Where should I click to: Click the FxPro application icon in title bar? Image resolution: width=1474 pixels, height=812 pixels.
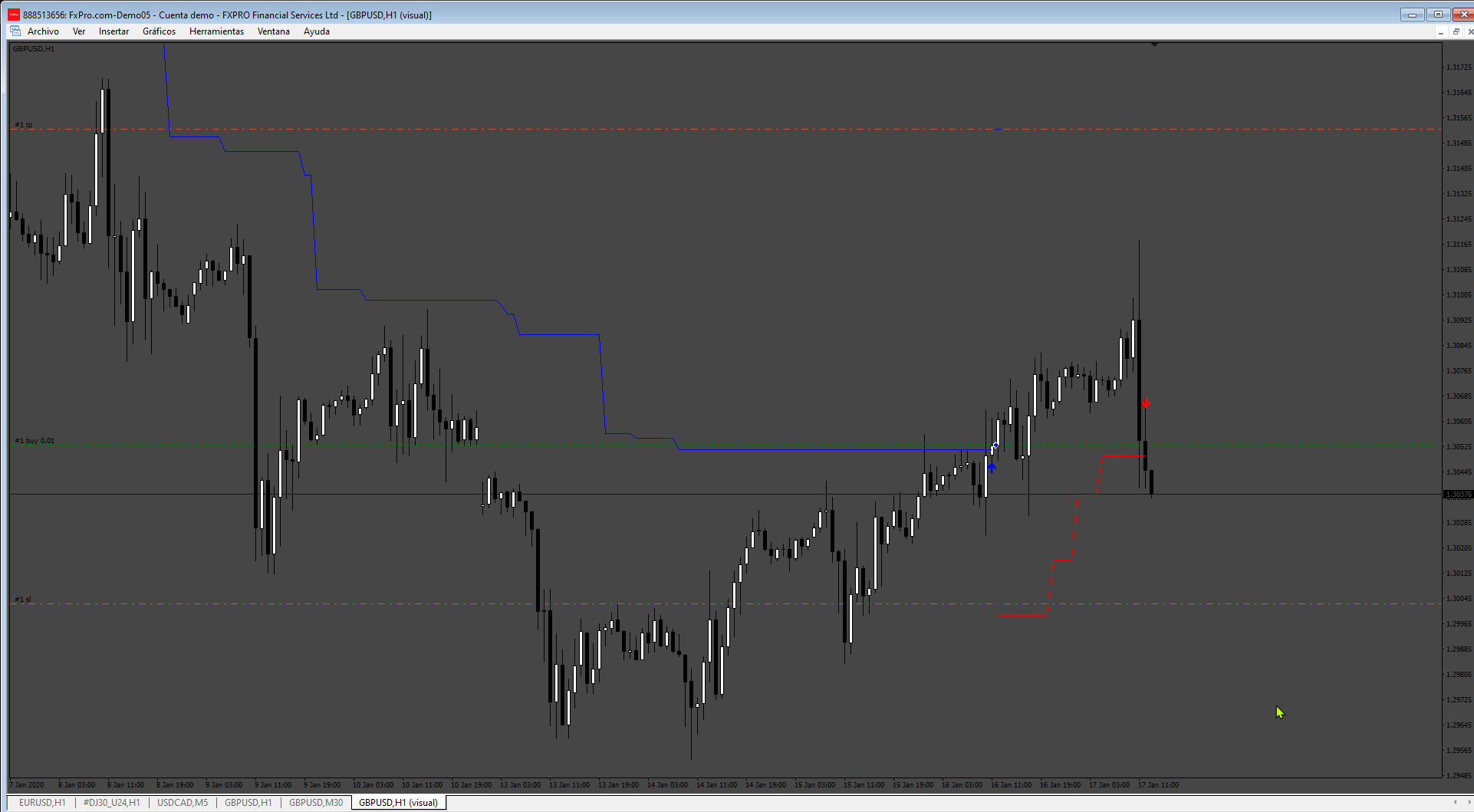tap(14, 15)
